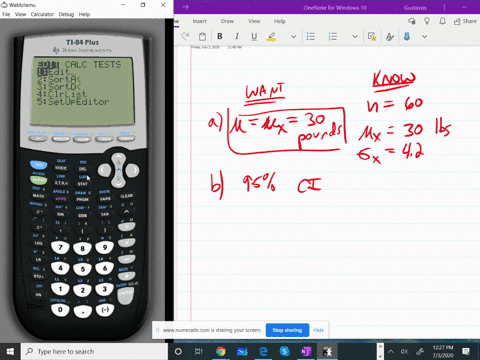Viewport: 480px width, 360px height.
Task: Expand the dictate options dropdown
Action: pyautogui.click(x=424, y=37)
